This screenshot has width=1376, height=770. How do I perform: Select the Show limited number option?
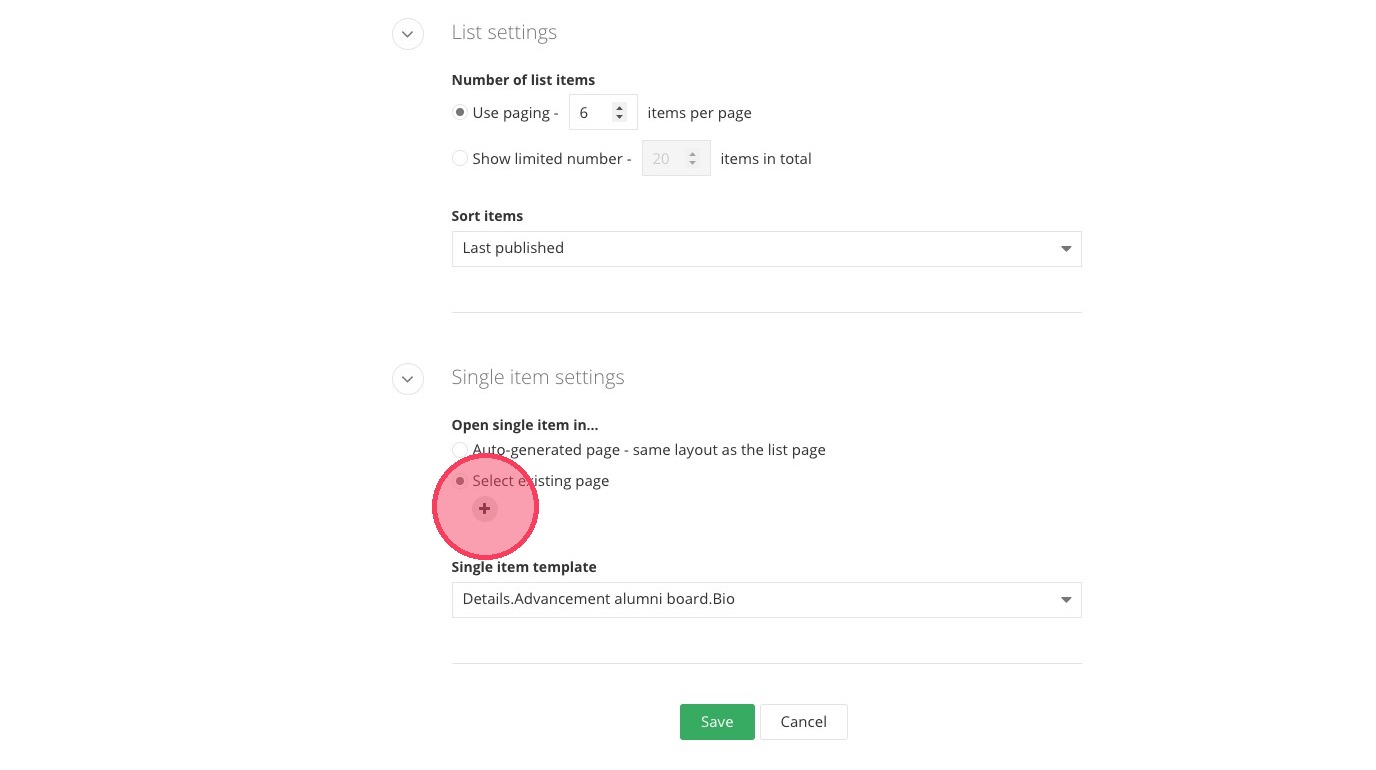click(x=460, y=158)
